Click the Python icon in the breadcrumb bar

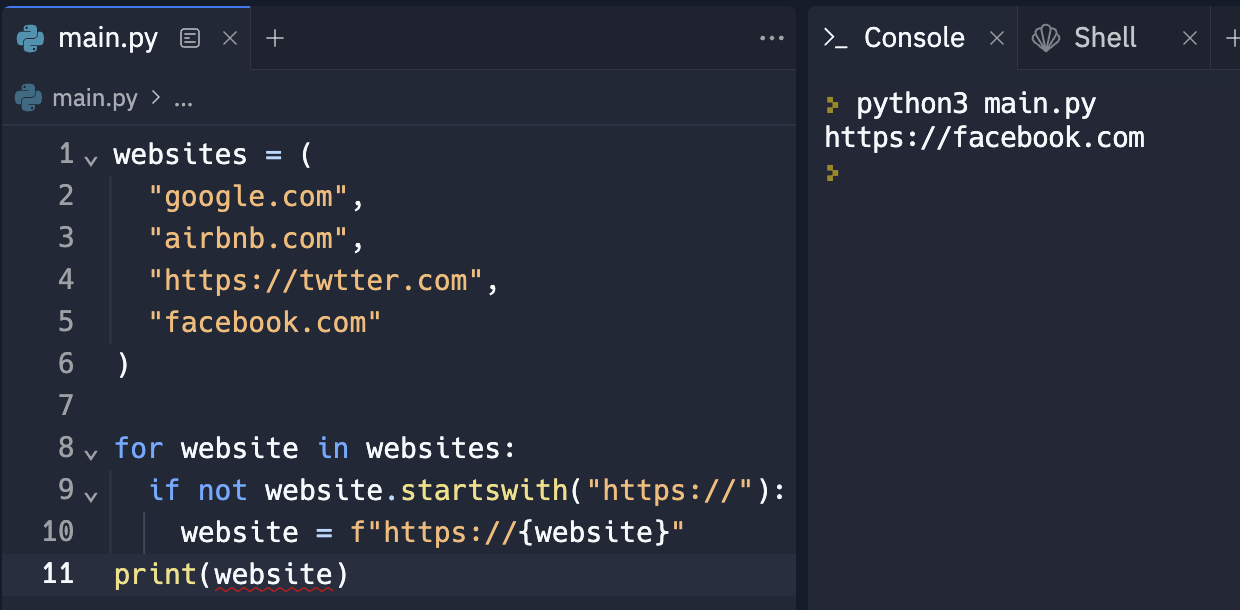point(28,98)
